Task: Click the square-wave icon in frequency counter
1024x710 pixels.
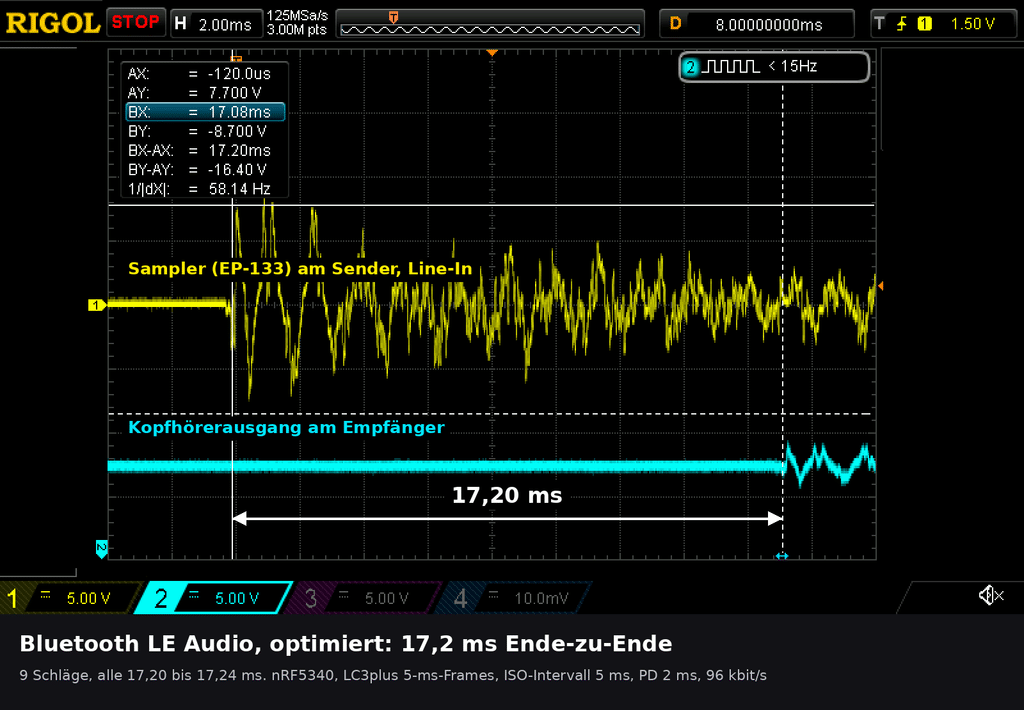Action: point(731,66)
